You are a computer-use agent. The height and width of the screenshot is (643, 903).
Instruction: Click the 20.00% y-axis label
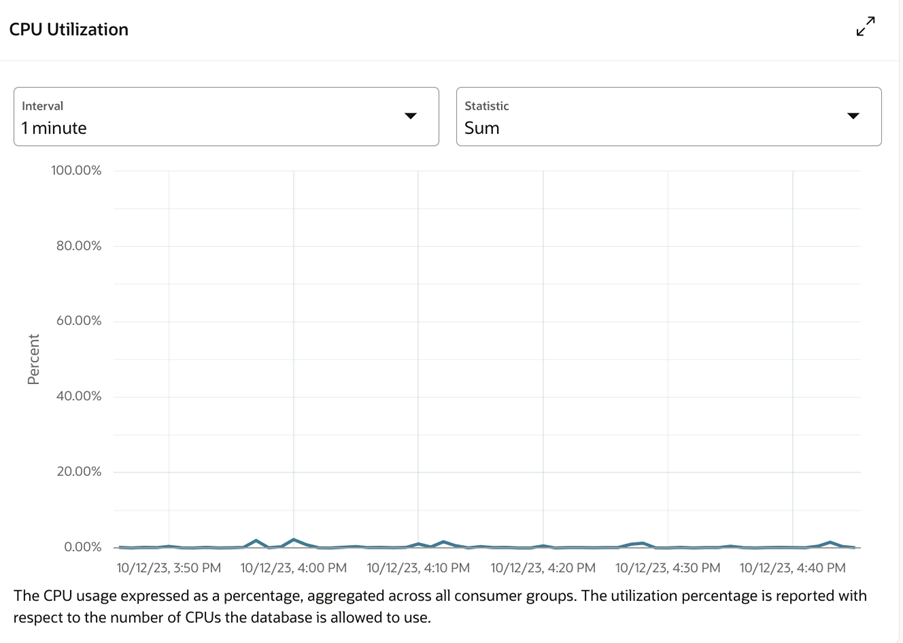(x=79, y=471)
